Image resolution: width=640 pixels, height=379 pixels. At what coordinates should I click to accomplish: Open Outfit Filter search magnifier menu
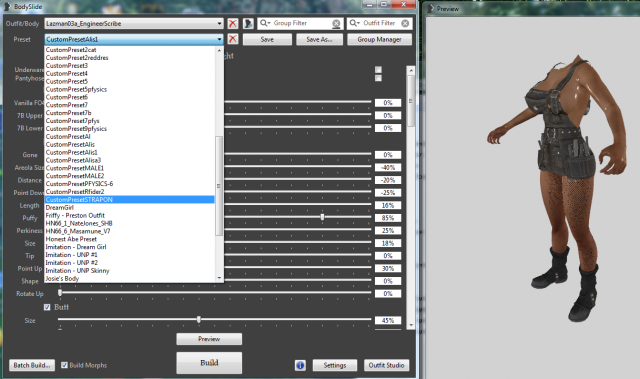coord(355,23)
